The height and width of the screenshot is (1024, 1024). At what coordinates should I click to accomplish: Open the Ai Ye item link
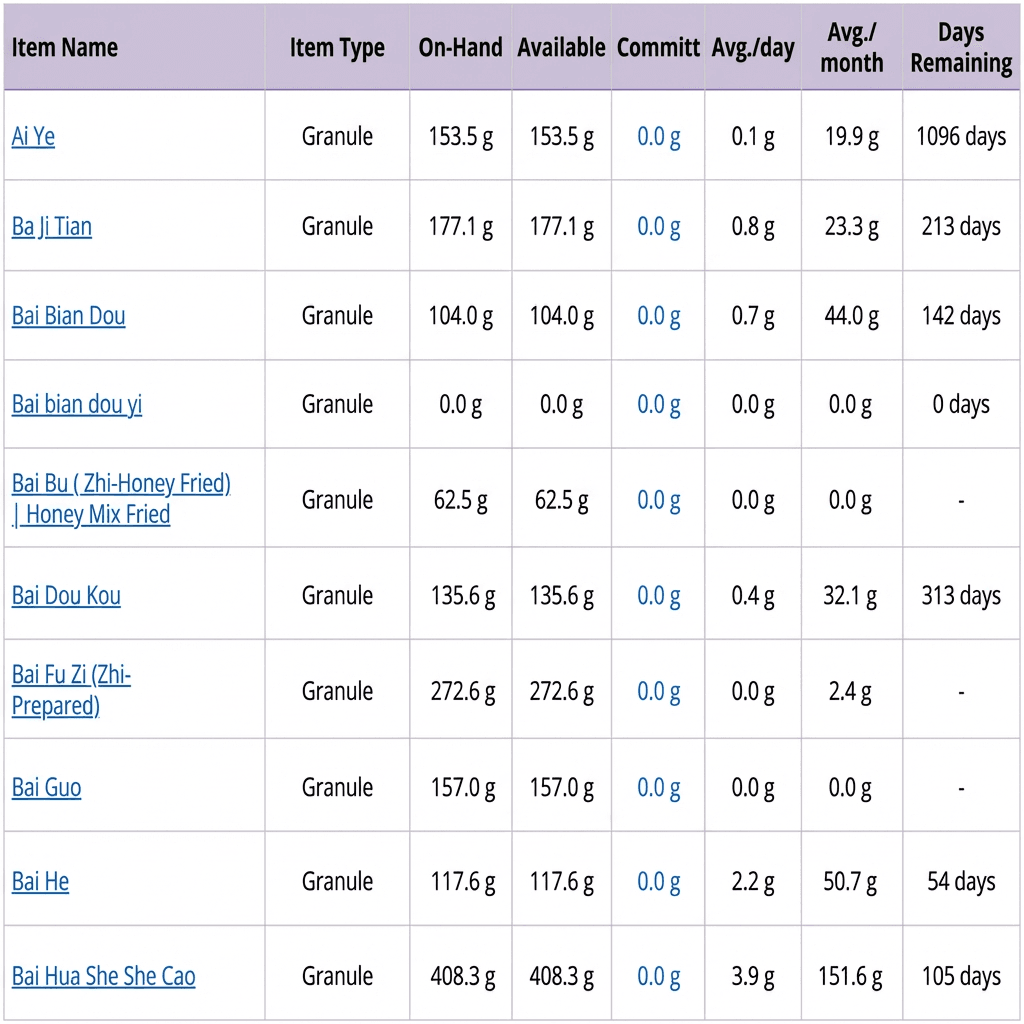point(33,136)
